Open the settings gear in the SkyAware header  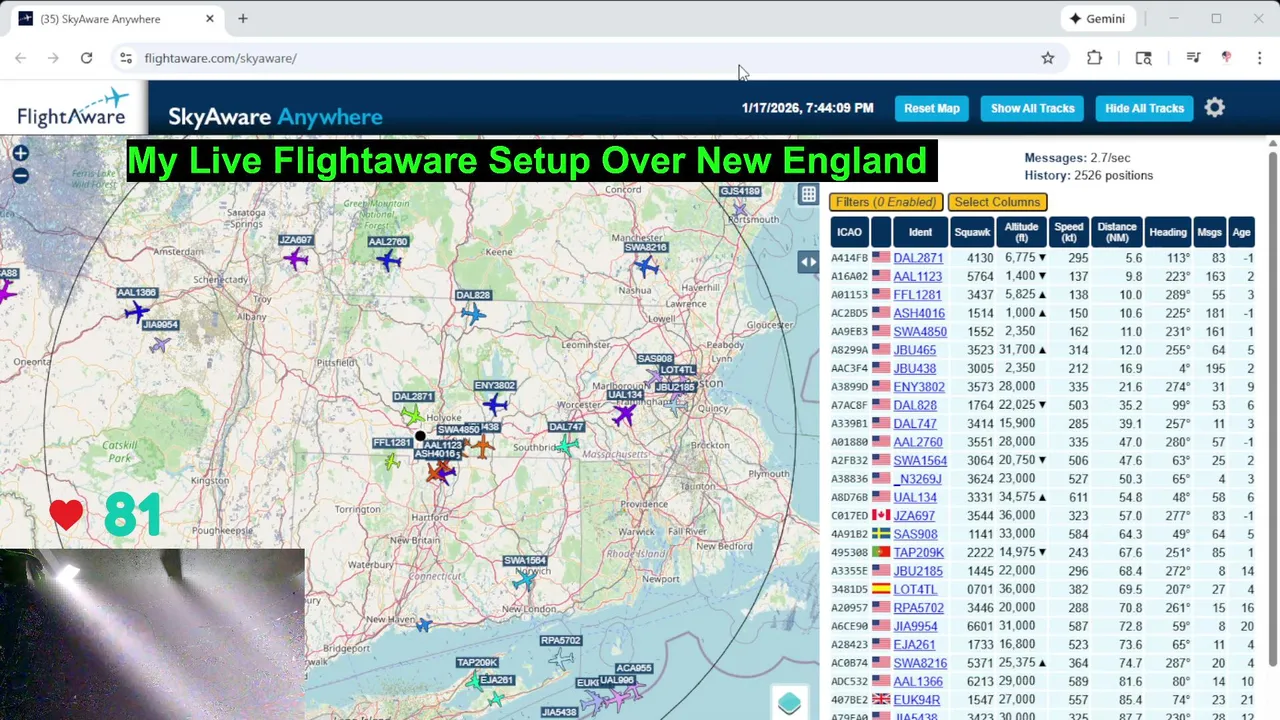[1215, 108]
